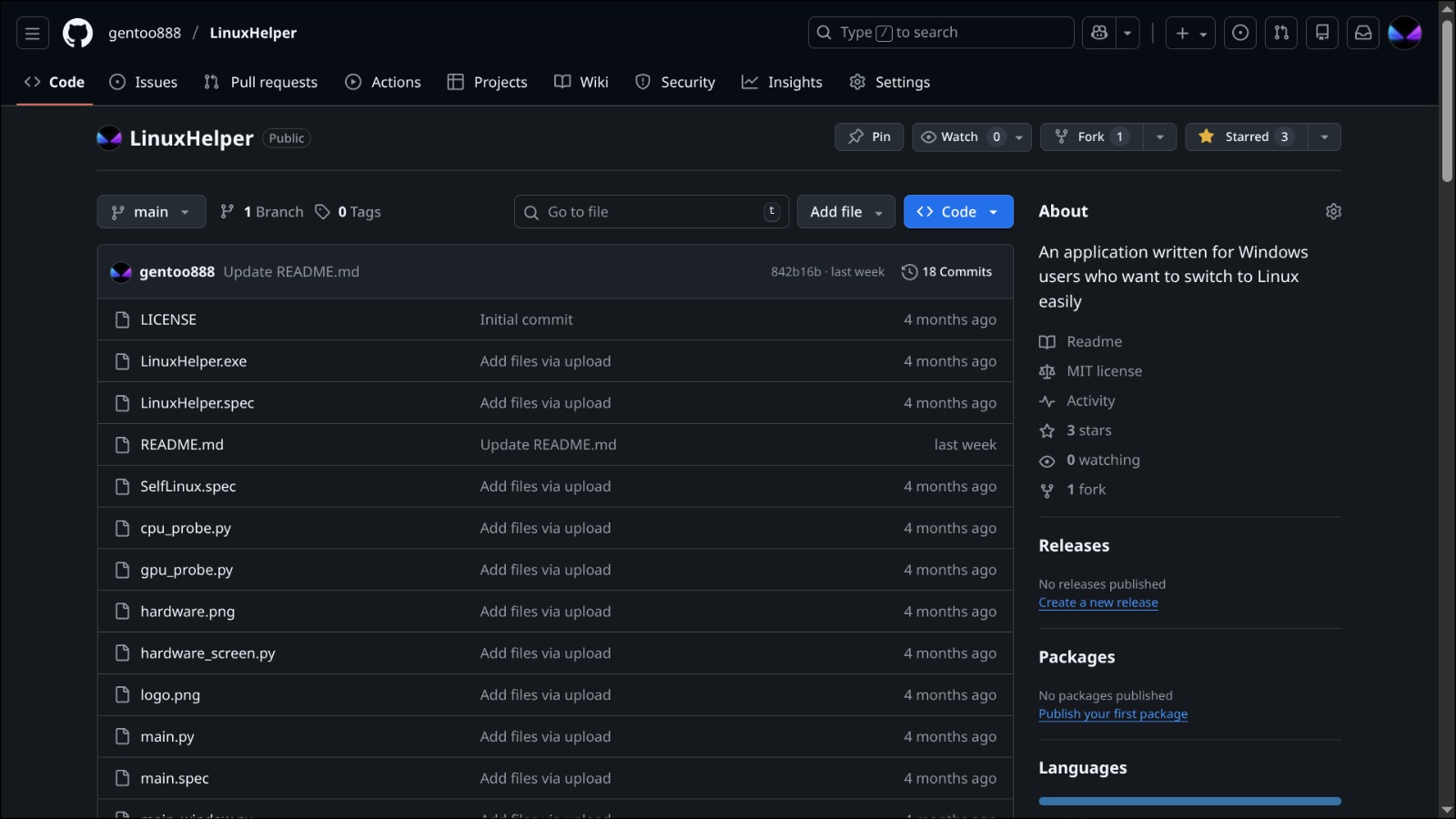The image size is (1456, 819).
Task: Open GitHub Copilot chat icon
Action: coord(1098,32)
